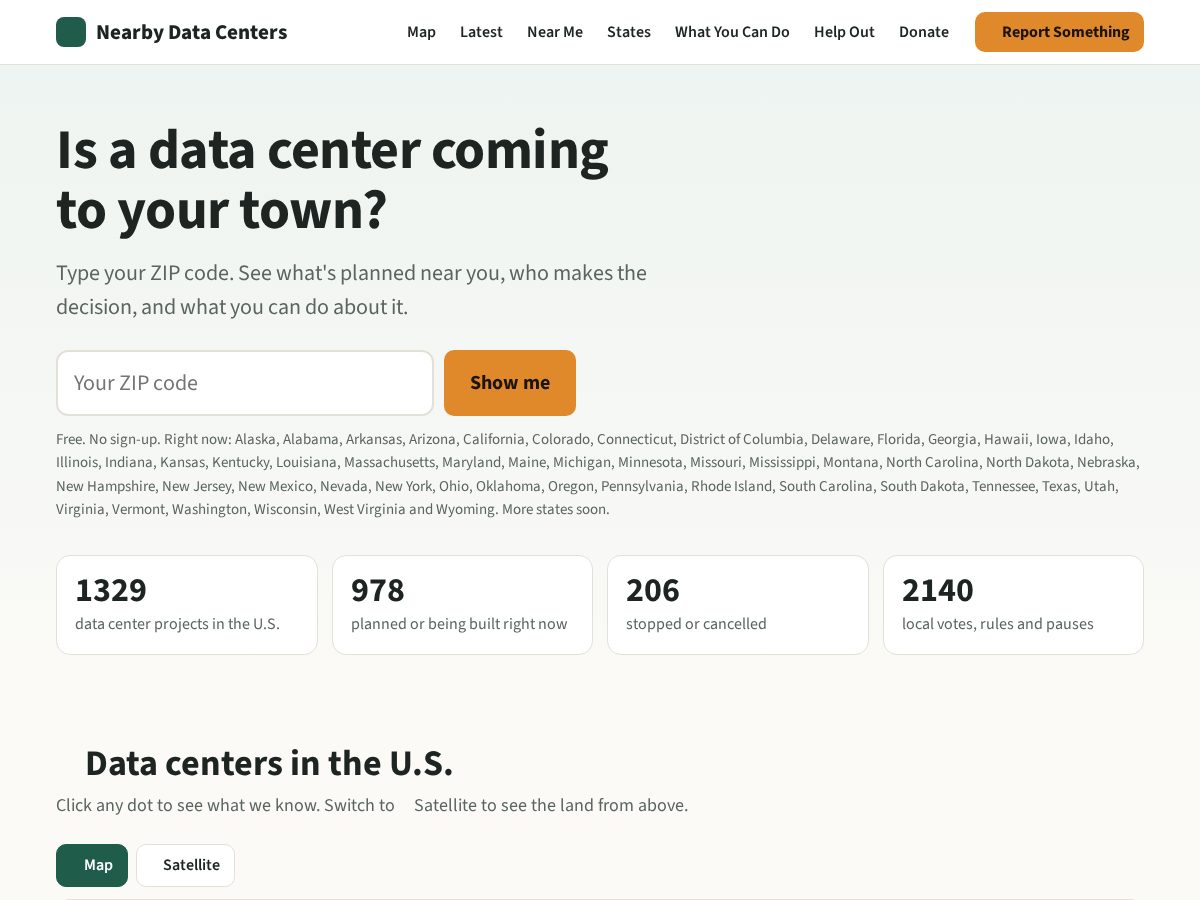Click the Report Something button
Image resolution: width=1200 pixels, height=900 pixels.
1059,32
